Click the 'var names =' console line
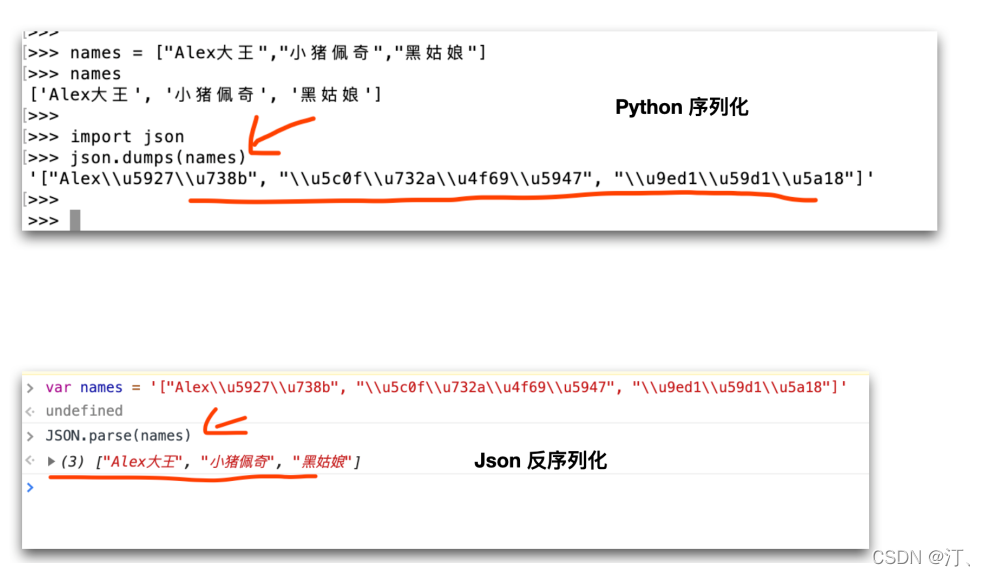This screenshot has height=576, width=985. pos(446,388)
